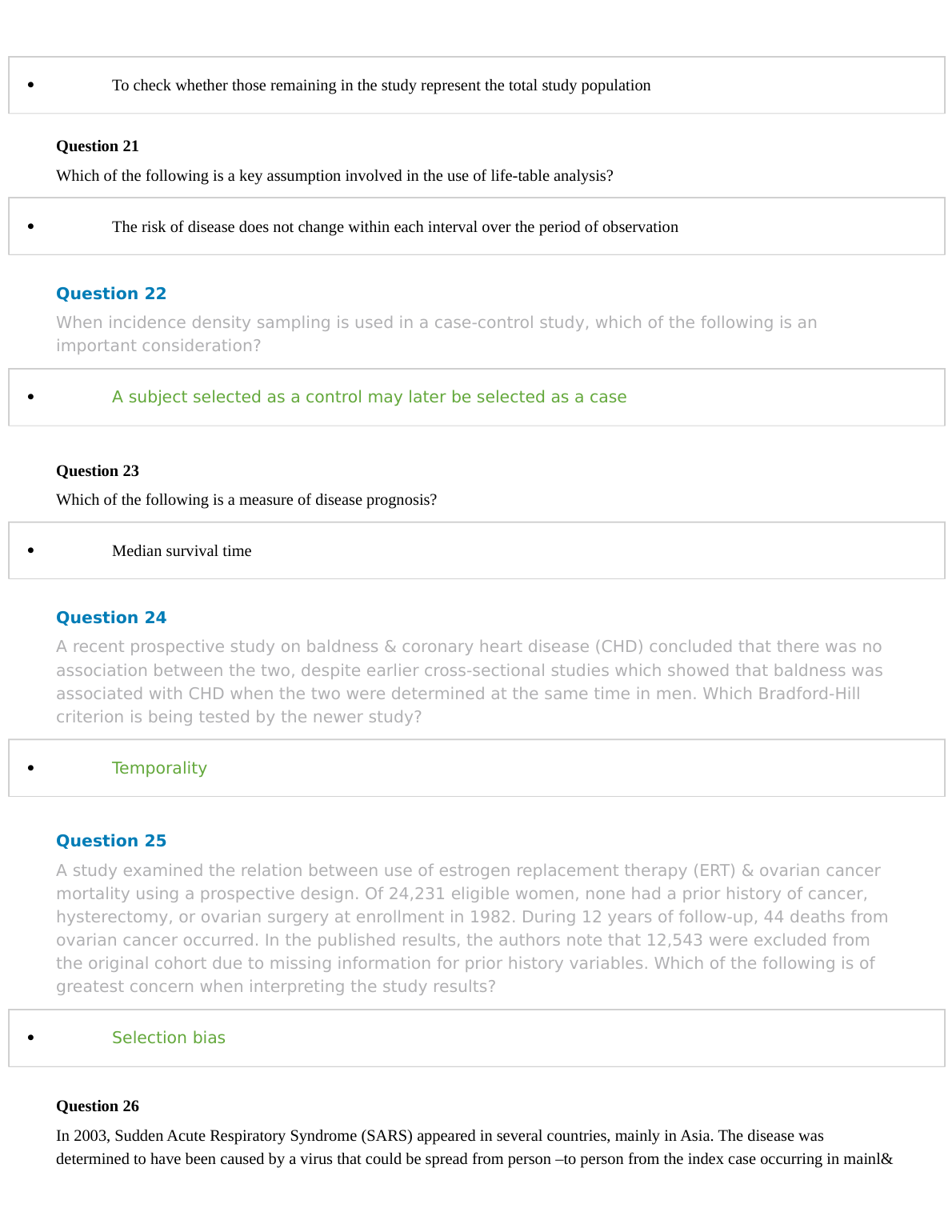Viewport: 952px width, 1232px height.
Task: Click the answer about a control later selected as a case
Action: coord(369,397)
